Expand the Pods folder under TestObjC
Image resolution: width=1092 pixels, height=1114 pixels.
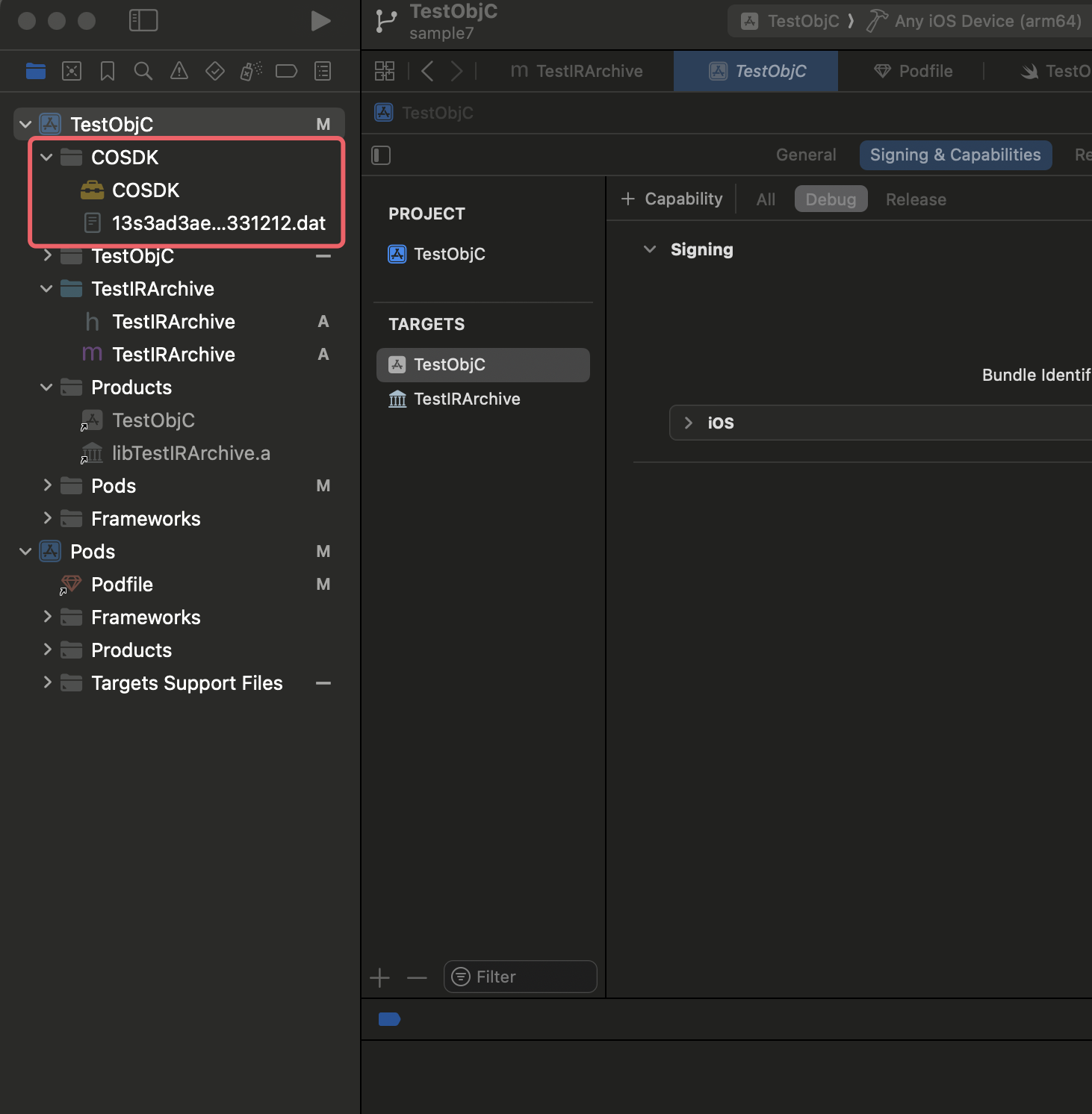[46, 485]
